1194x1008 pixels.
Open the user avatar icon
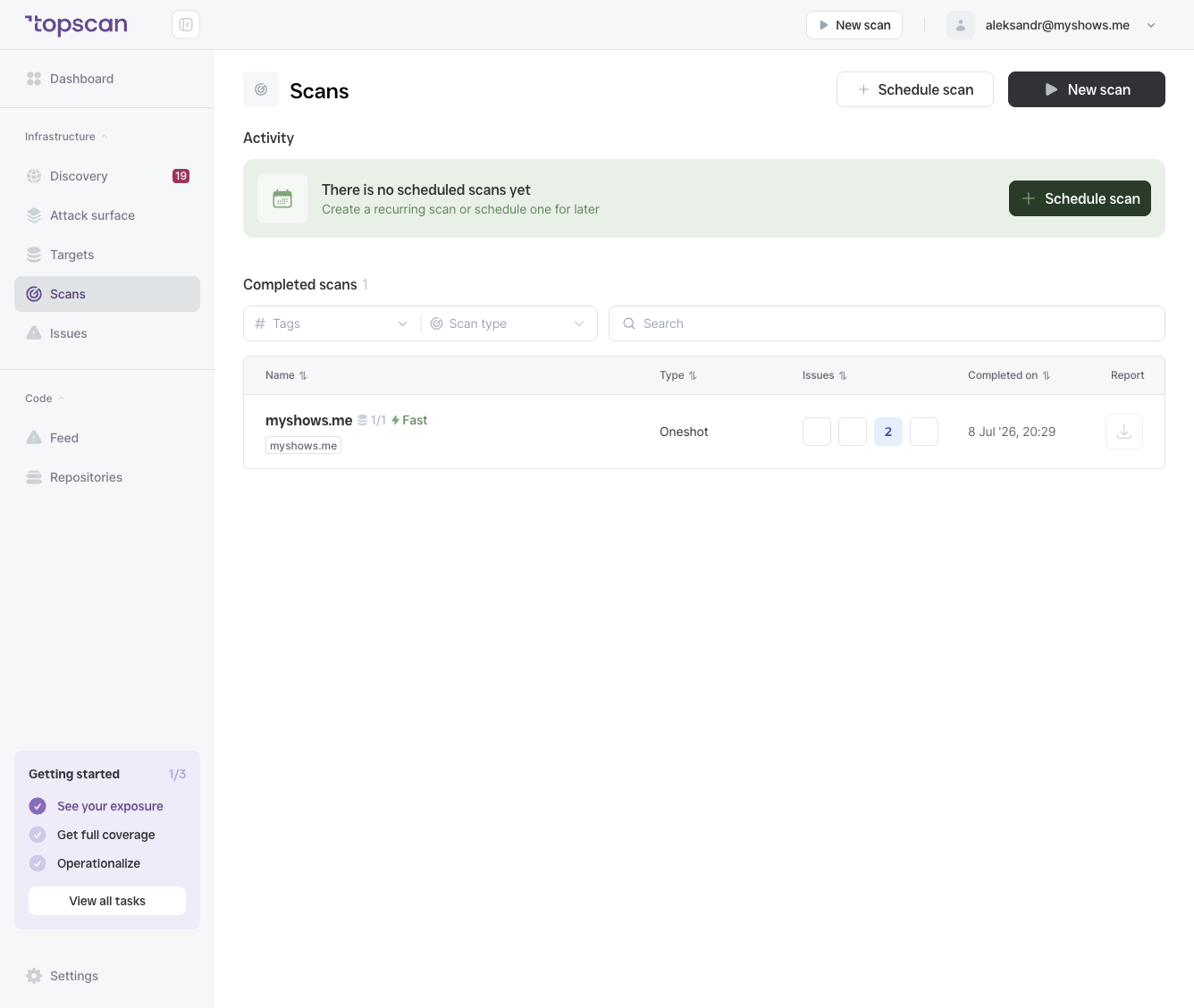click(961, 25)
